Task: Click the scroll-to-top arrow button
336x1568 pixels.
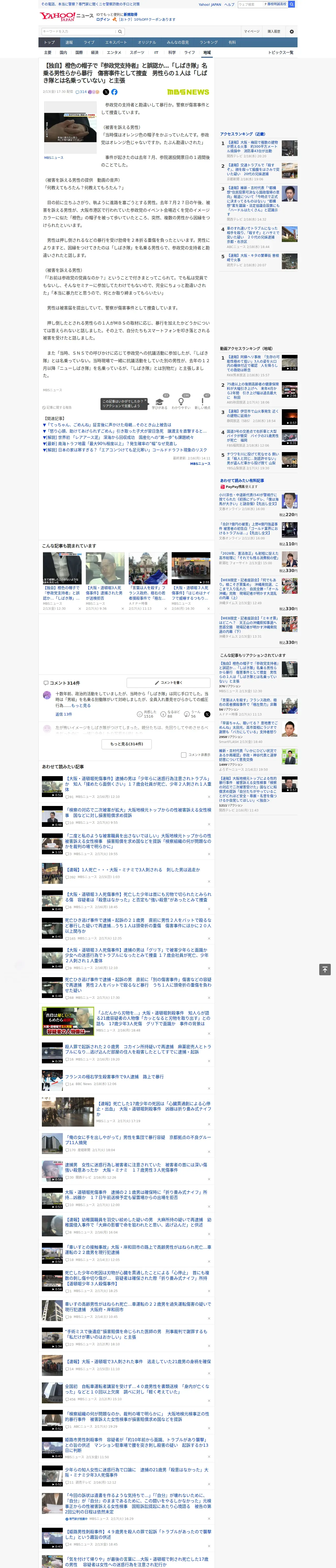Action: tap(325, 969)
